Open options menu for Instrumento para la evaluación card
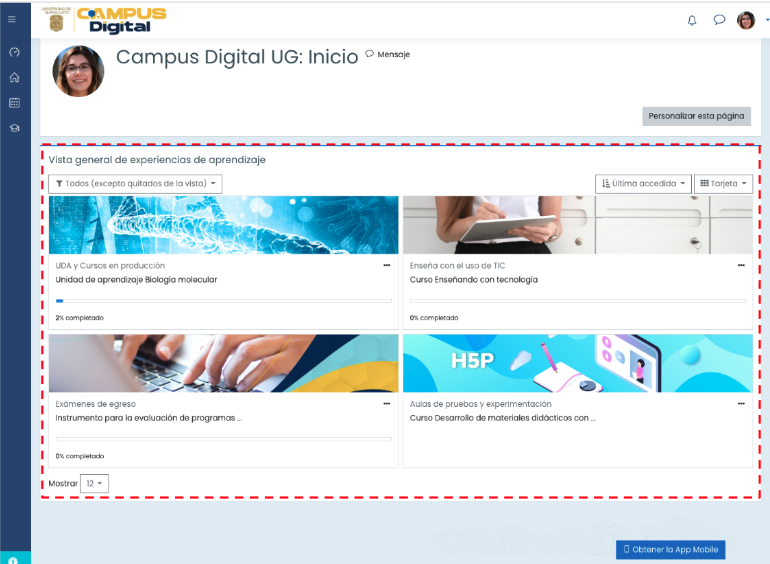 click(386, 403)
